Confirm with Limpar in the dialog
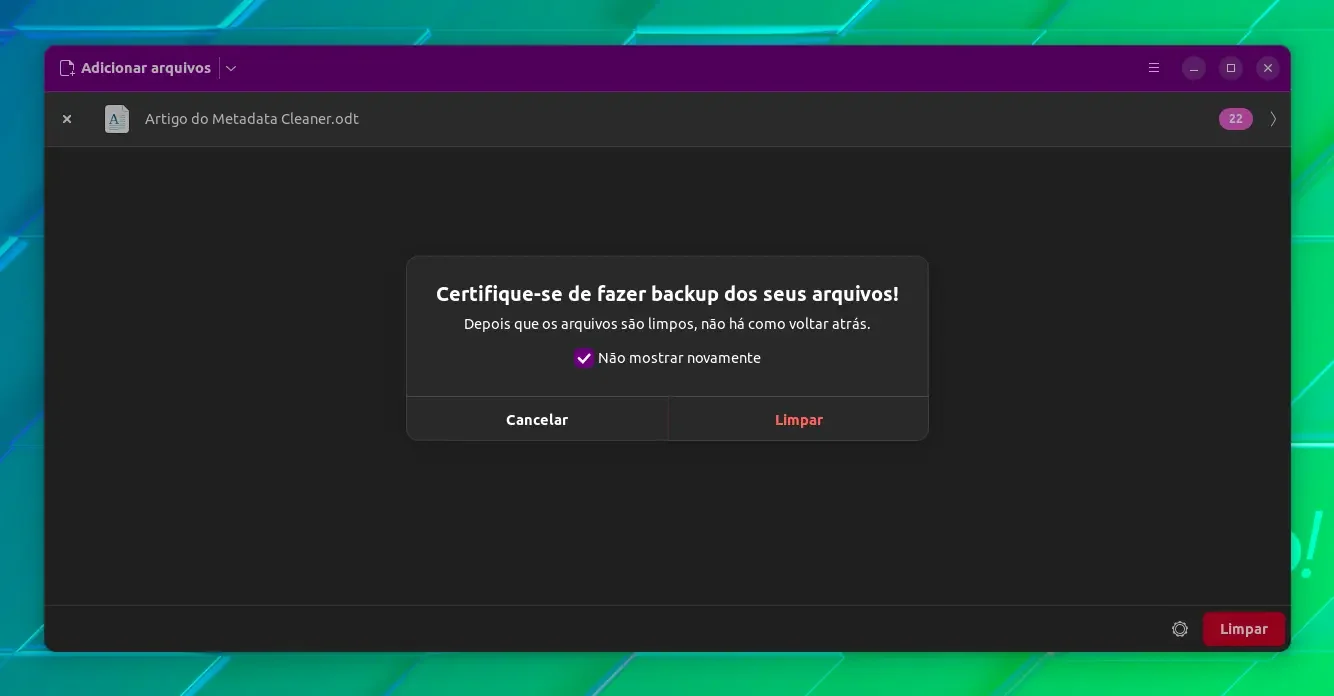This screenshot has height=696, width=1334. 799,420
